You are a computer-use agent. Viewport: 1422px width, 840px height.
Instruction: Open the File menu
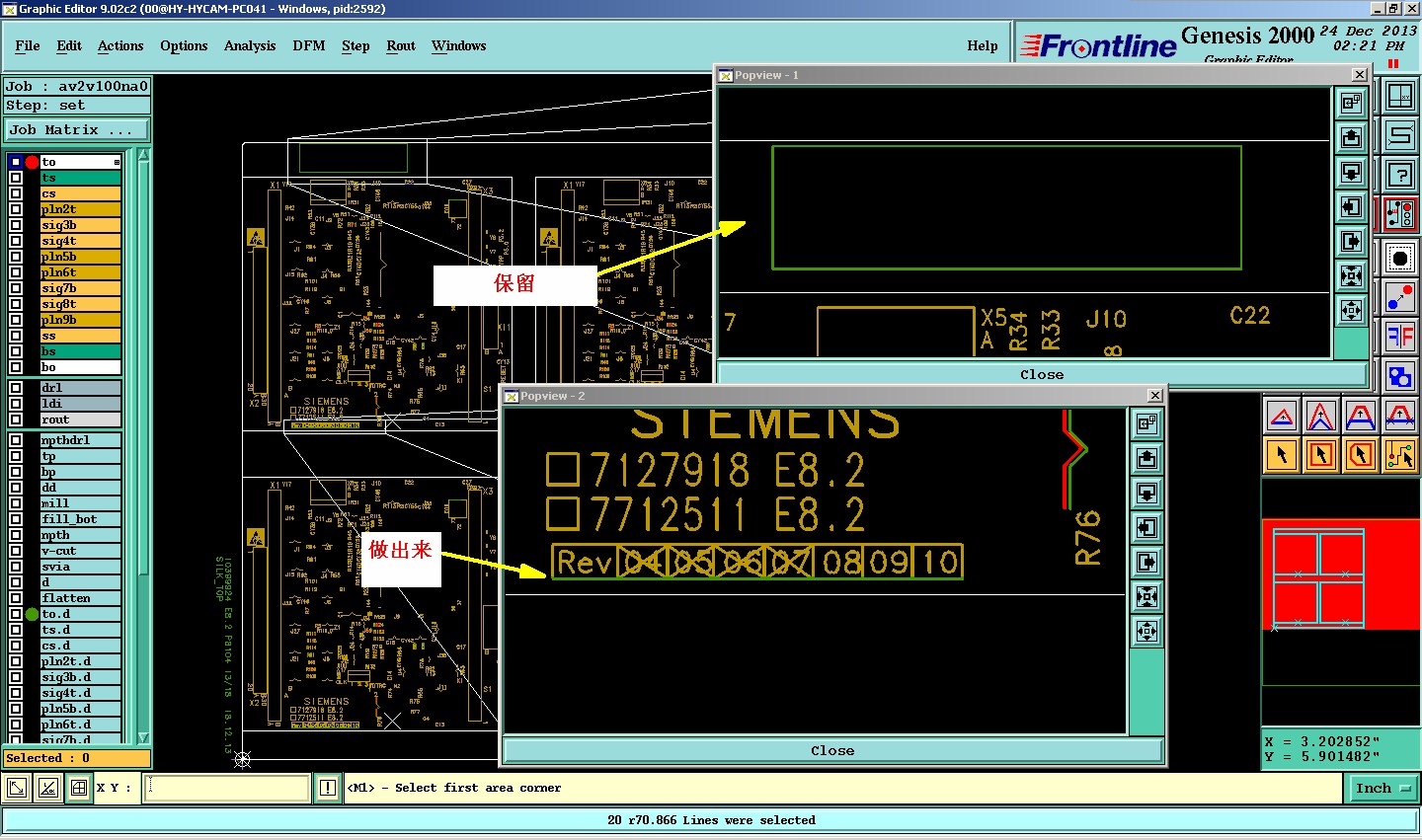(x=28, y=45)
